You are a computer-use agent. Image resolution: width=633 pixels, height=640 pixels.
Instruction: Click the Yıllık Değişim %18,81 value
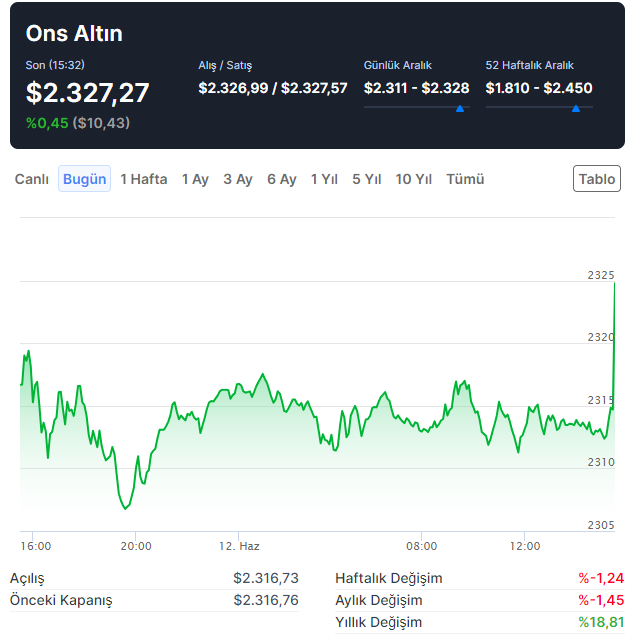(600, 622)
